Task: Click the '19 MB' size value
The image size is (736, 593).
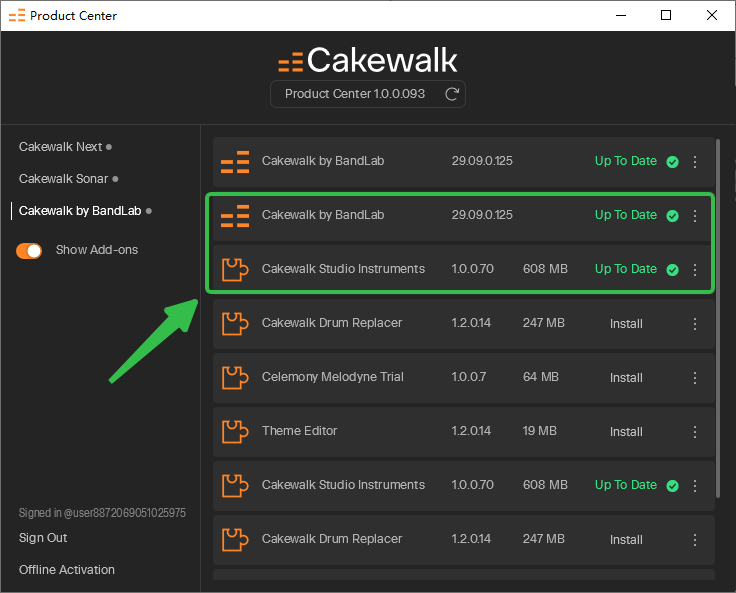Action: (539, 431)
